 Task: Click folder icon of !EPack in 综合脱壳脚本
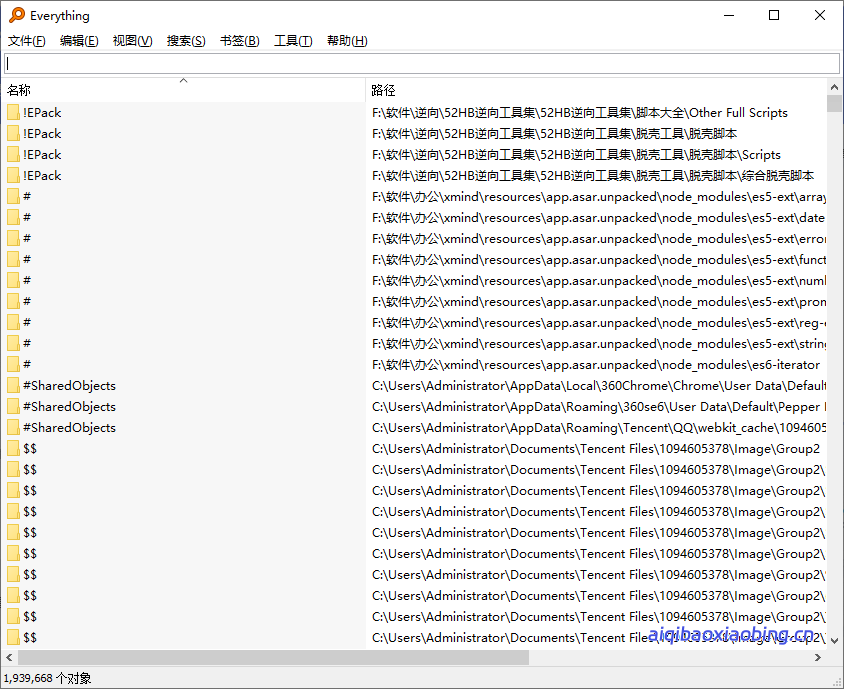pos(13,175)
